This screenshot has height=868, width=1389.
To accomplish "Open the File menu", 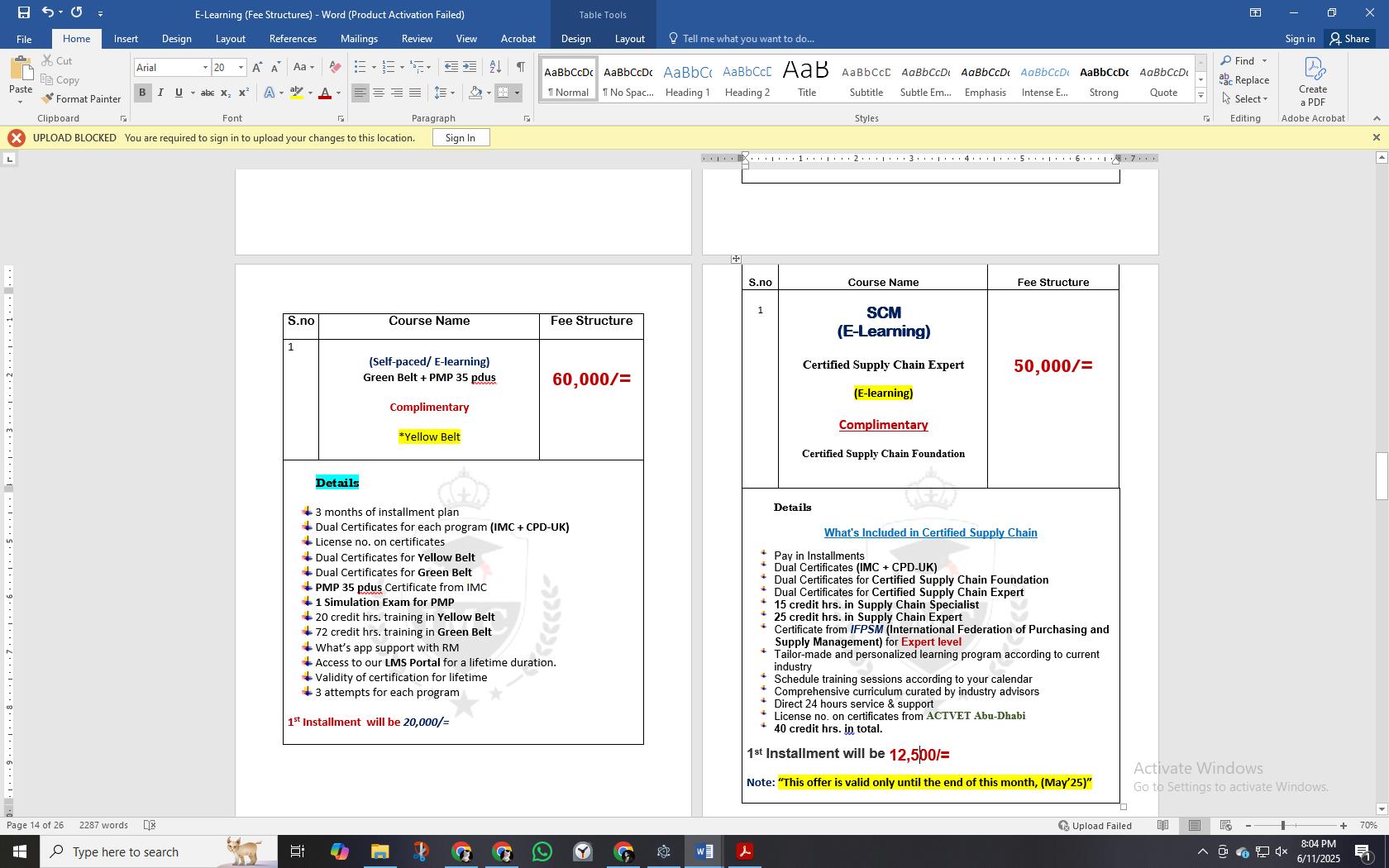I will pos(24,39).
